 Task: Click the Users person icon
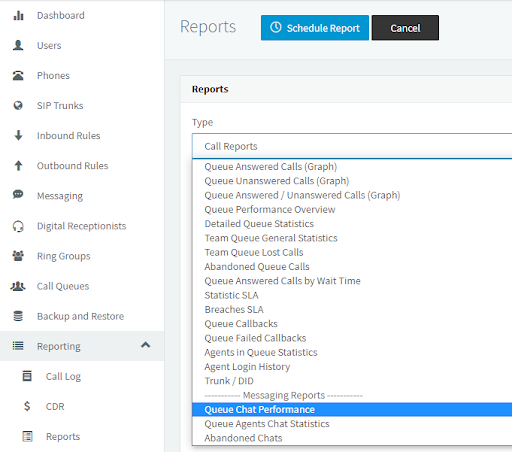tap(18, 45)
